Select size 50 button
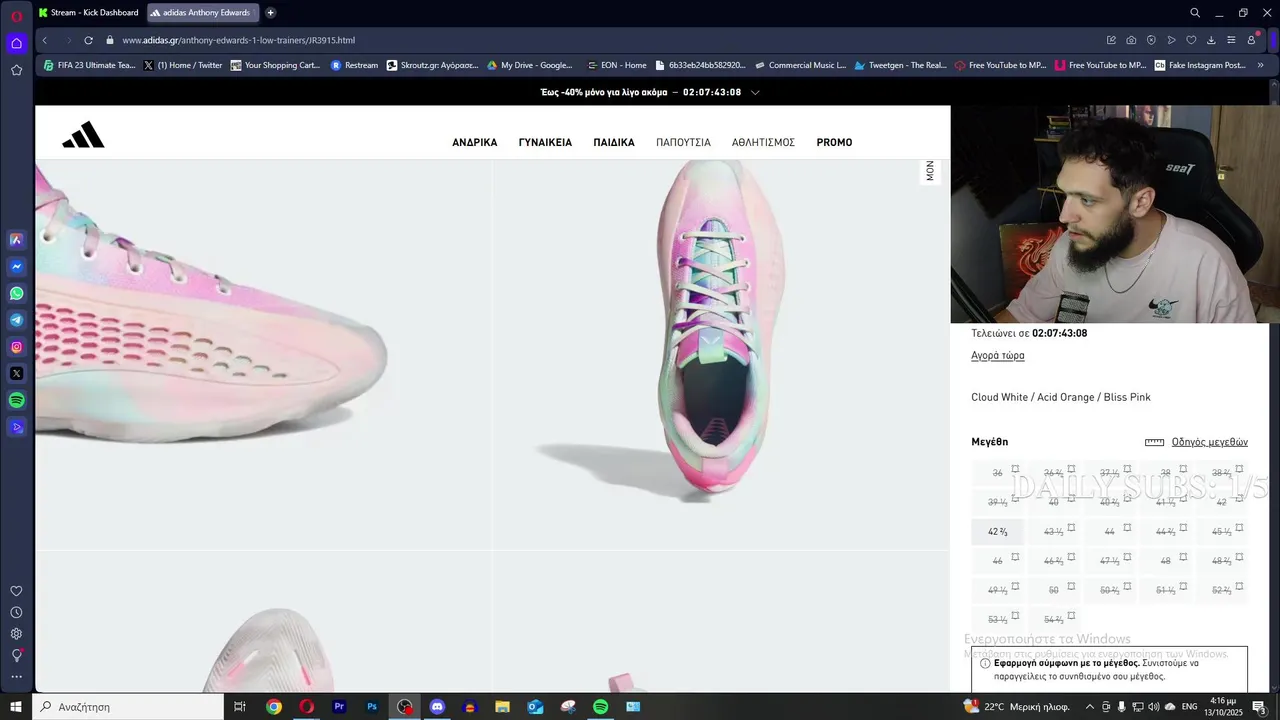Image resolution: width=1280 pixels, height=720 pixels. [1053, 590]
